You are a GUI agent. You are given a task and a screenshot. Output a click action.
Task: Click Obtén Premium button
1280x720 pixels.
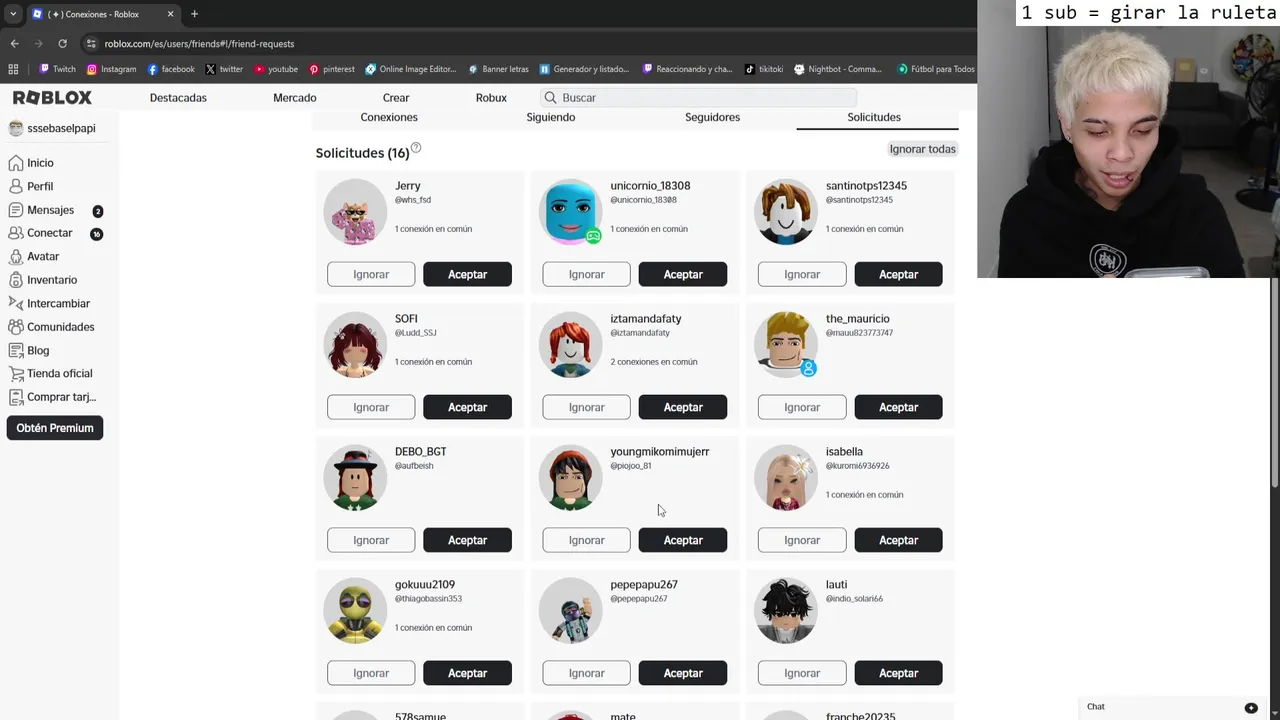click(x=55, y=428)
